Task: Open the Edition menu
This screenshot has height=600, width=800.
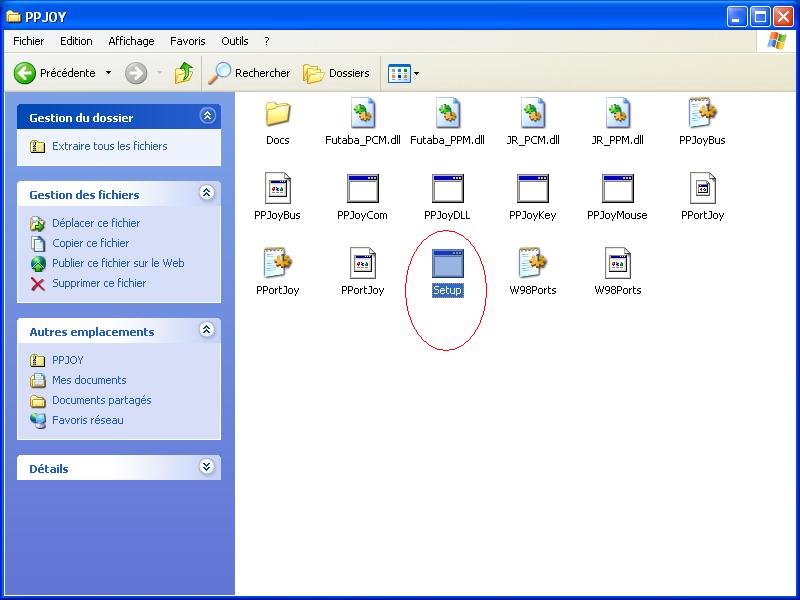Action: click(76, 41)
